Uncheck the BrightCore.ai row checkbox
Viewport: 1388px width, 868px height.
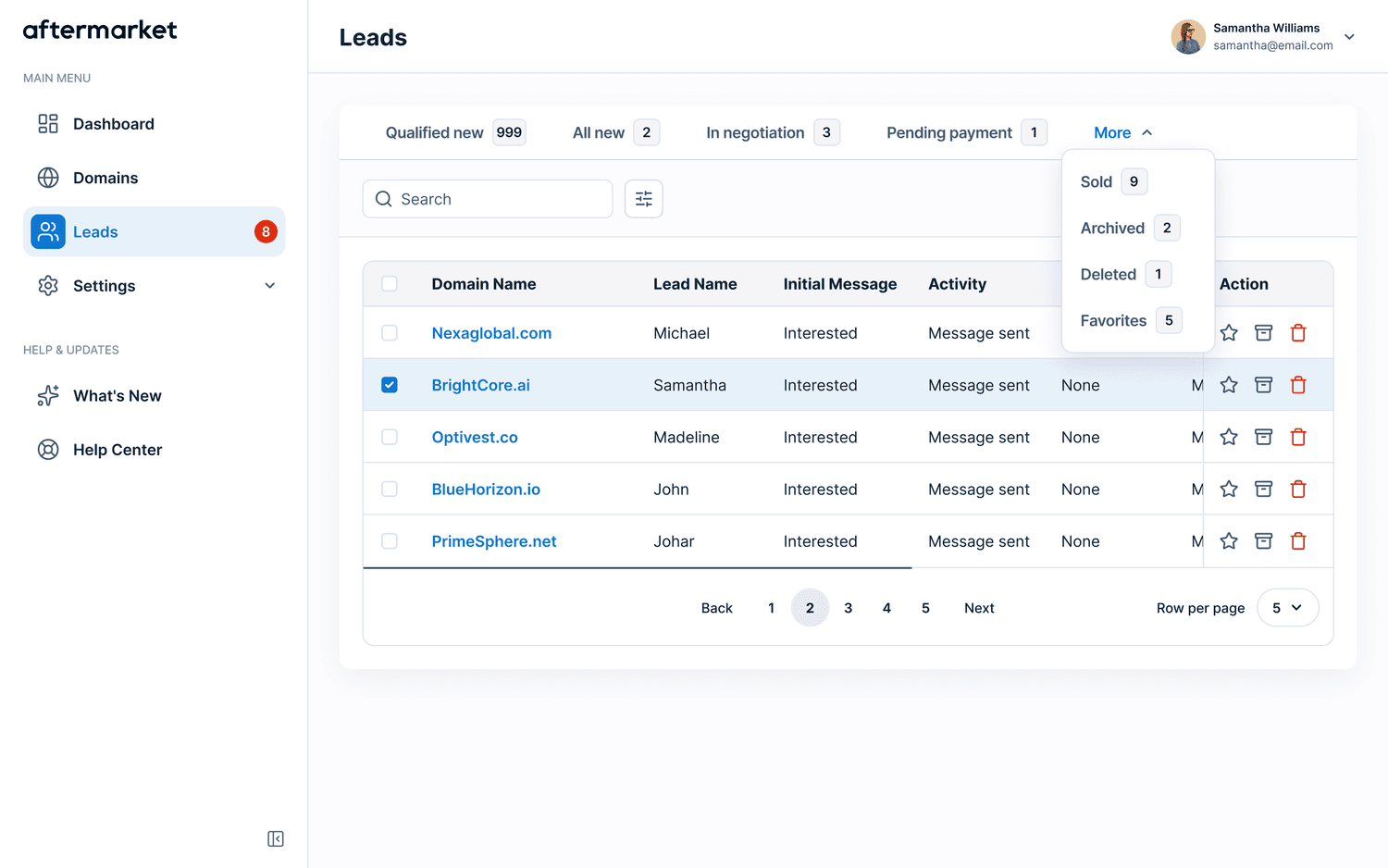click(390, 385)
